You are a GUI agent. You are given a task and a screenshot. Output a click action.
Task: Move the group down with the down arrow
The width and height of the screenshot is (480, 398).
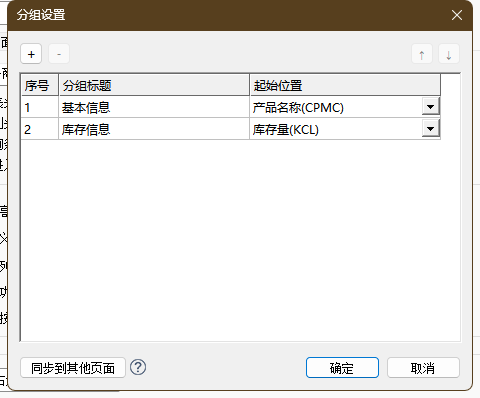pyautogui.click(x=449, y=54)
